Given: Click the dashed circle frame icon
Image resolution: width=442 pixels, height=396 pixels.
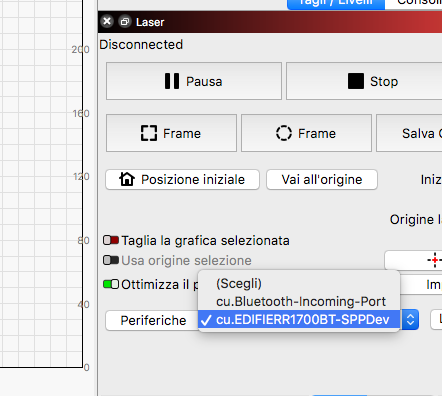Looking at the screenshot, I should click(x=284, y=133).
